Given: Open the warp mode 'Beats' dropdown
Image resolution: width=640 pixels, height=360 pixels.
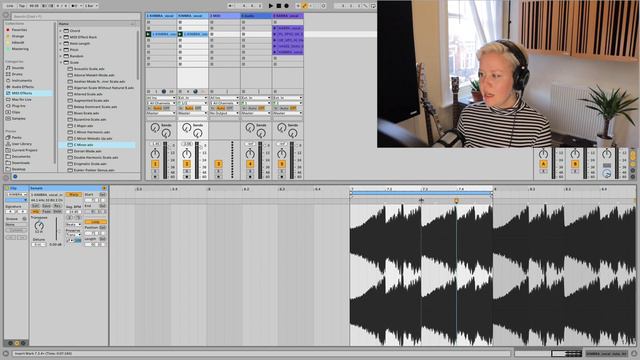Looking at the screenshot, I should click(73, 225).
